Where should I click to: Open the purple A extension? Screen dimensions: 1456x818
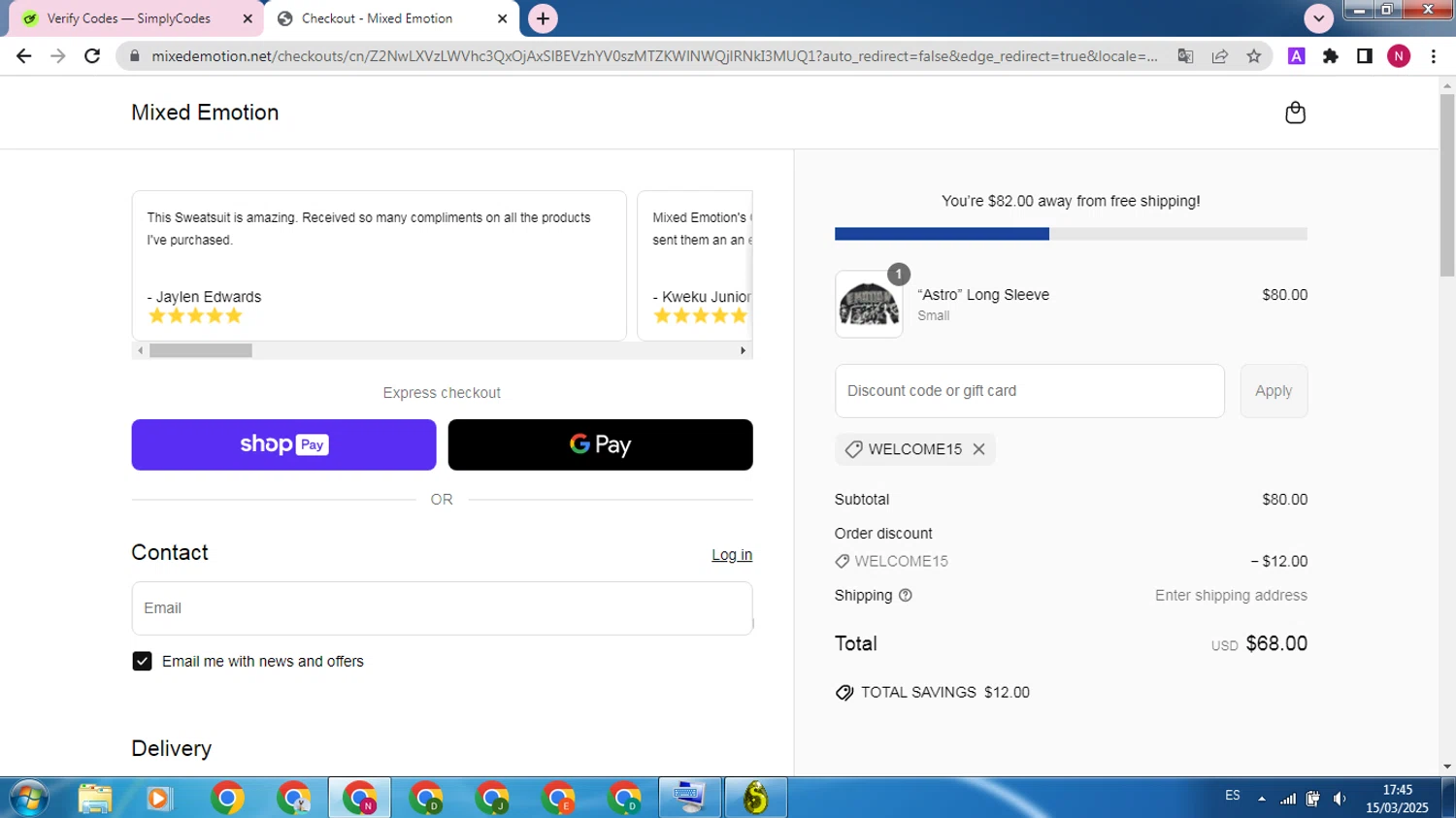(x=1296, y=56)
